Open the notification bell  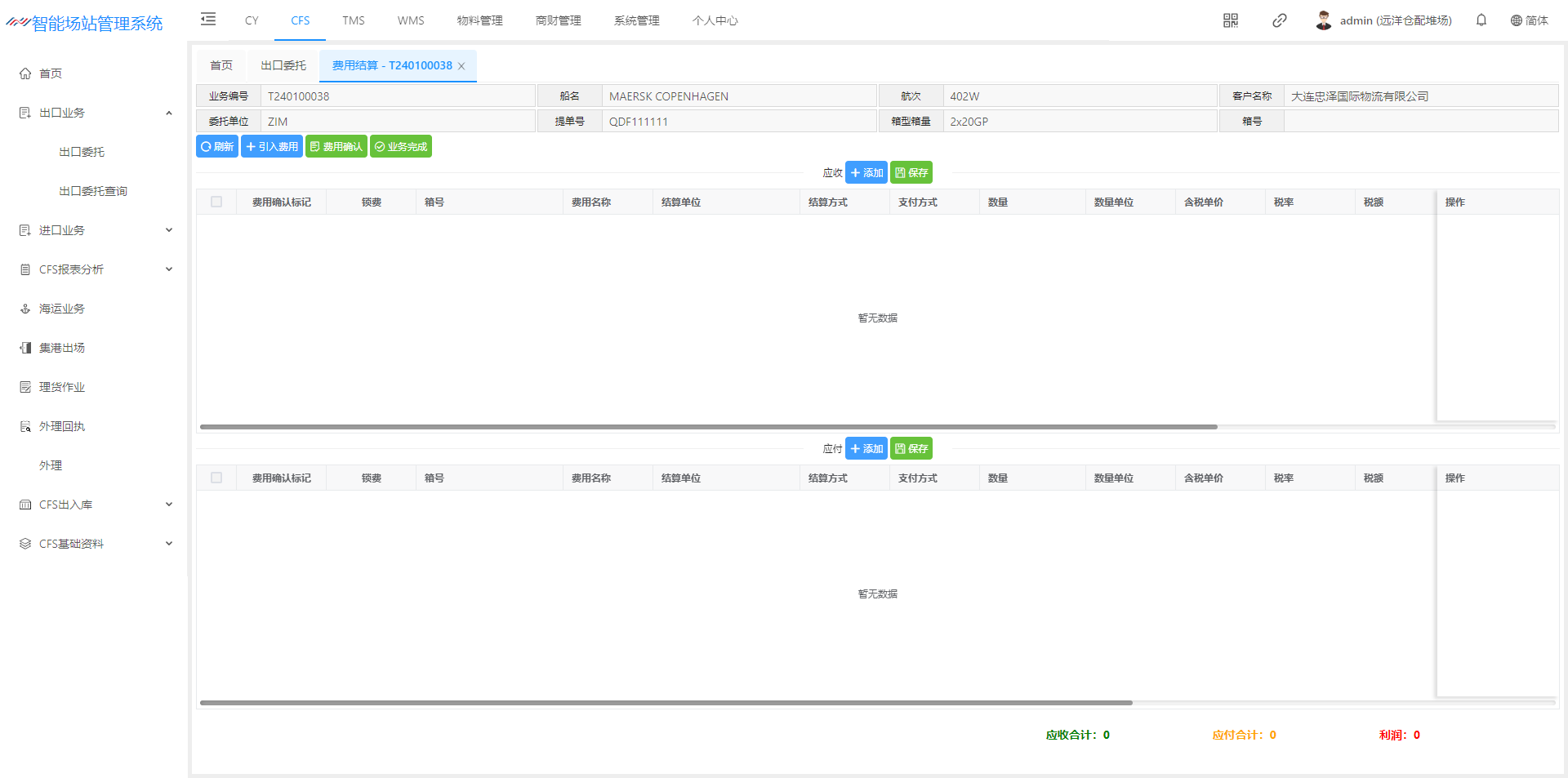(1481, 20)
